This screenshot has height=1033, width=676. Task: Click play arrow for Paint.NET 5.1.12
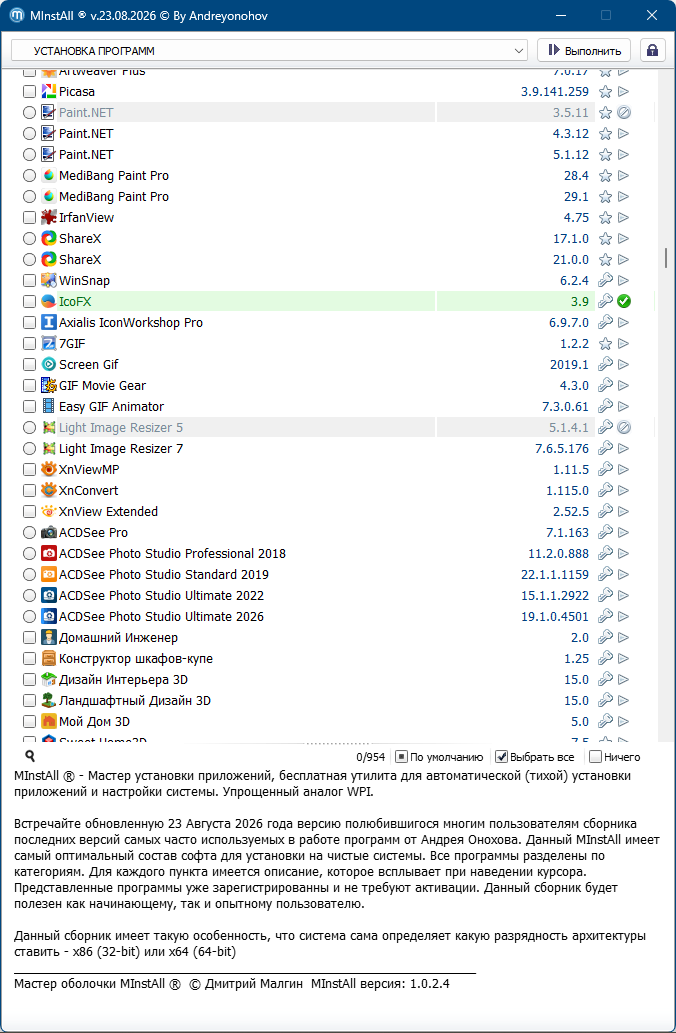point(623,155)
